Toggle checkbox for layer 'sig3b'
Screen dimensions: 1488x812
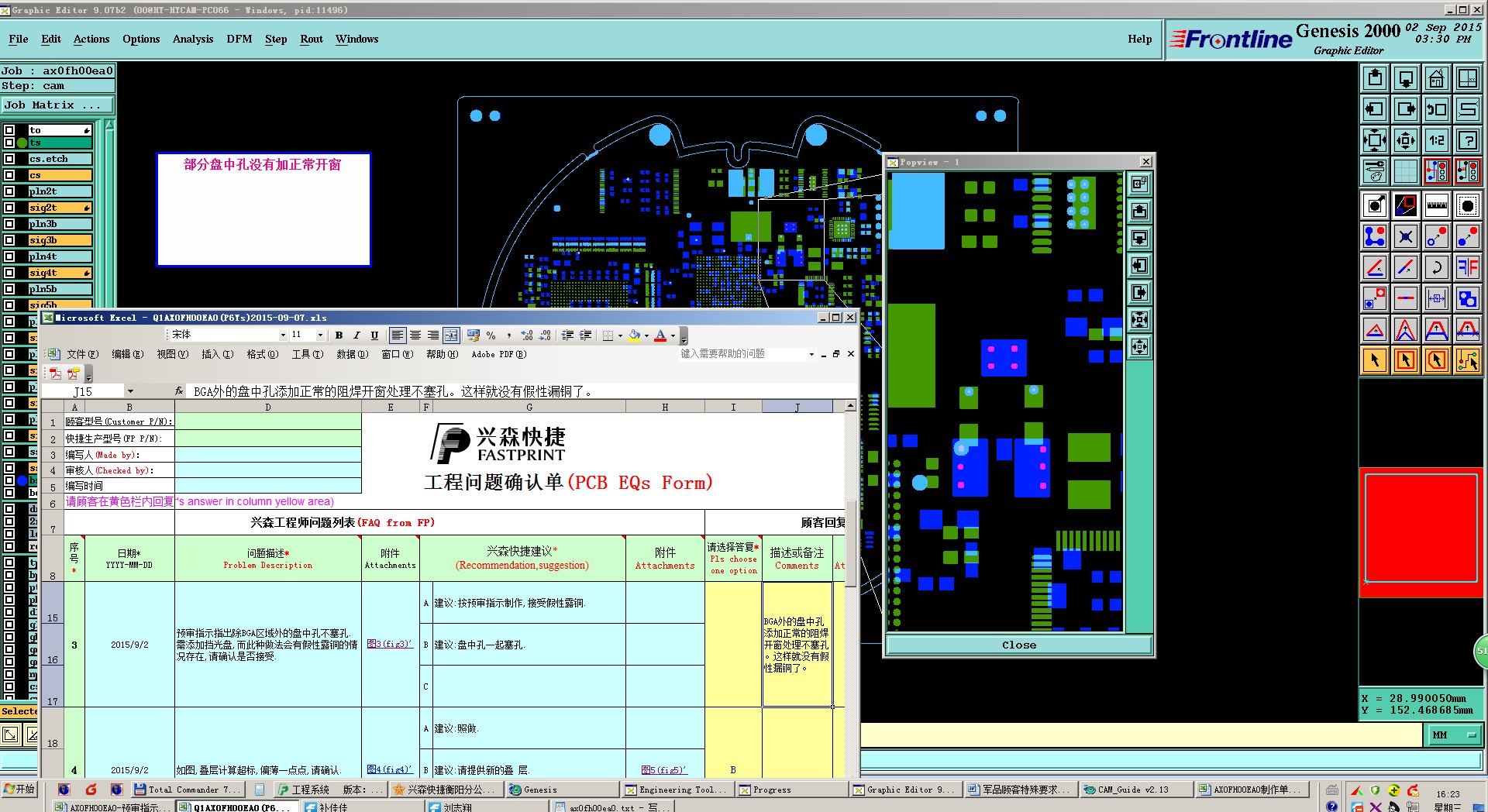click(9, 240)
